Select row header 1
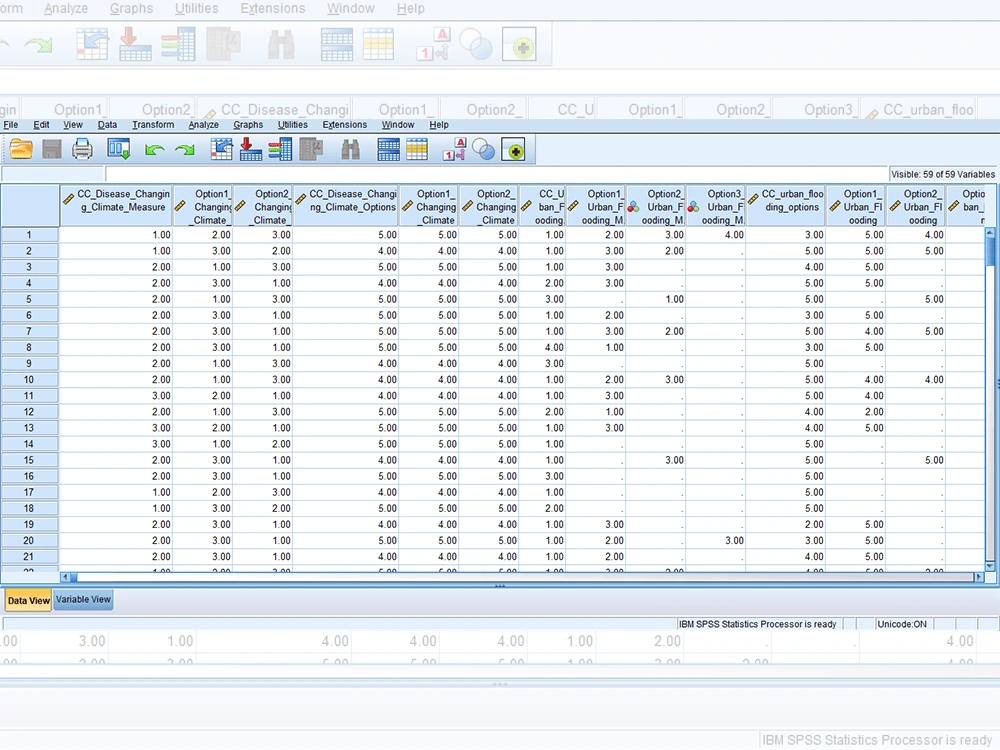Image resolution: width=1000 pixels, height=750 pixels. tap(29, 235)
